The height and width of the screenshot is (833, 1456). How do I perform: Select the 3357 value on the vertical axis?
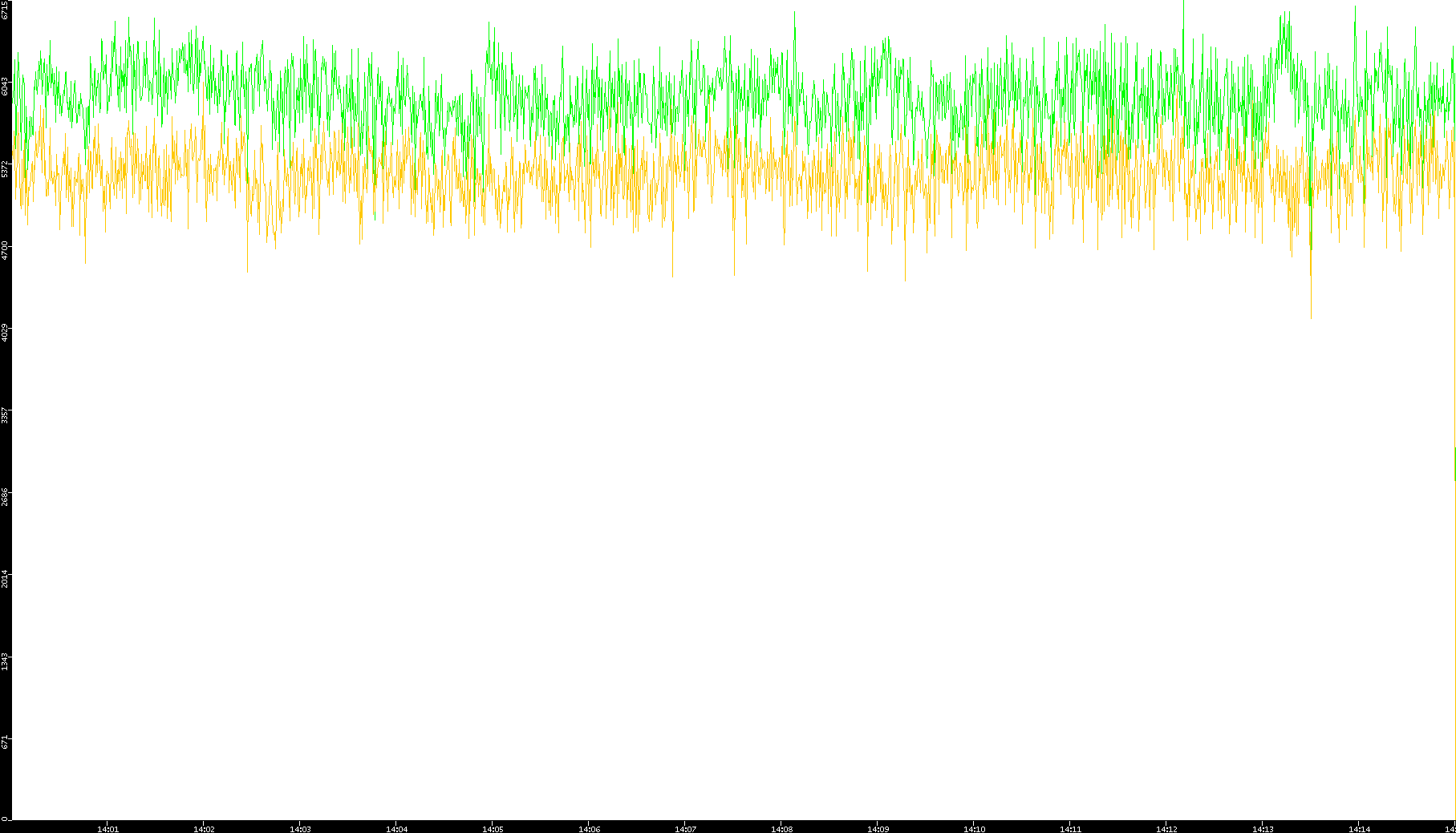point(5,415)
